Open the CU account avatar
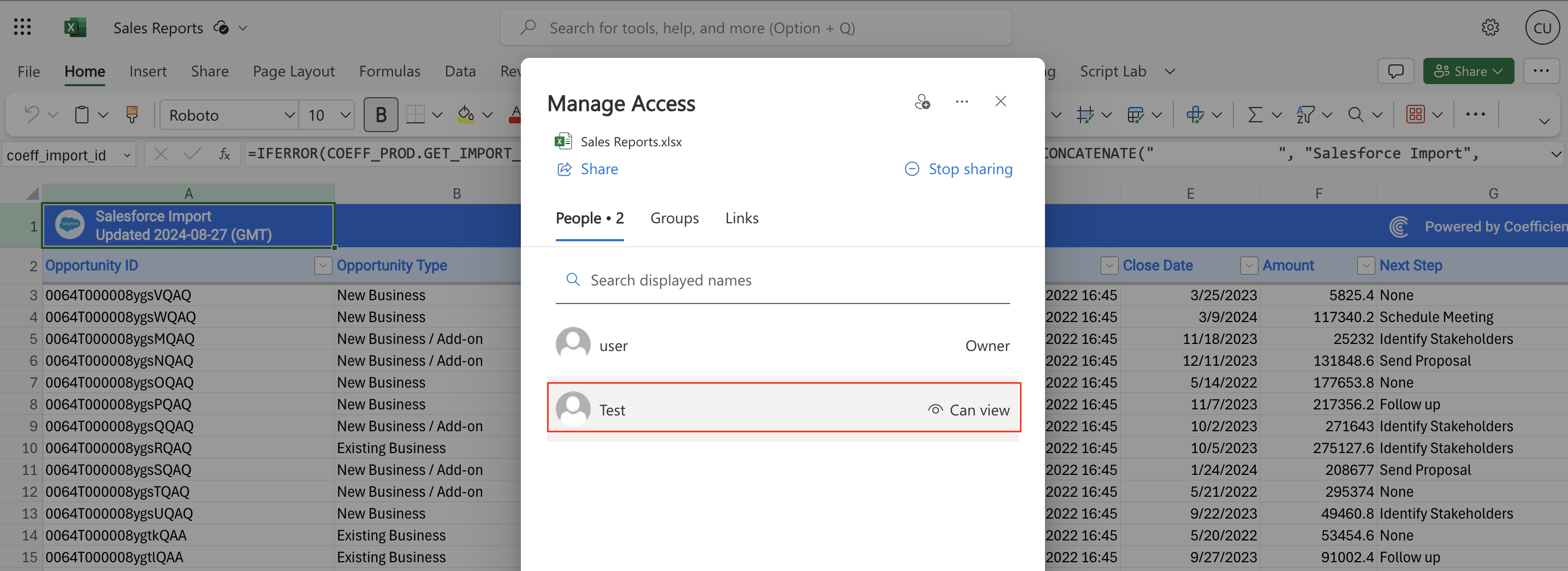The height and width of the screenshot is (571, 1568). coord(1542,27)
